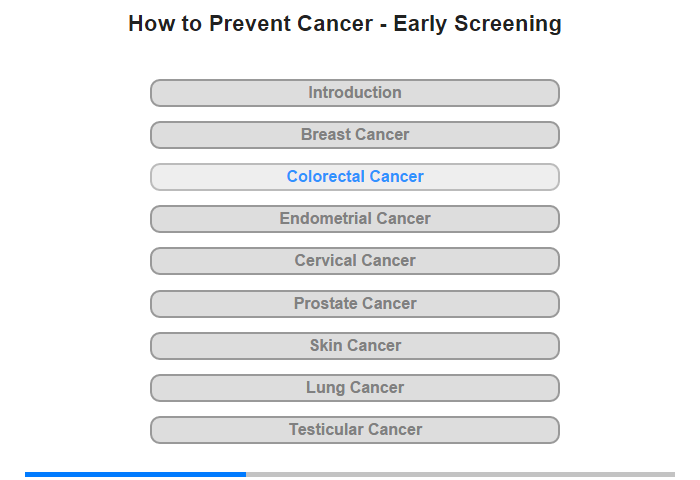Select the Breast Cancer button
700x480 pixels.
(355, 135)
